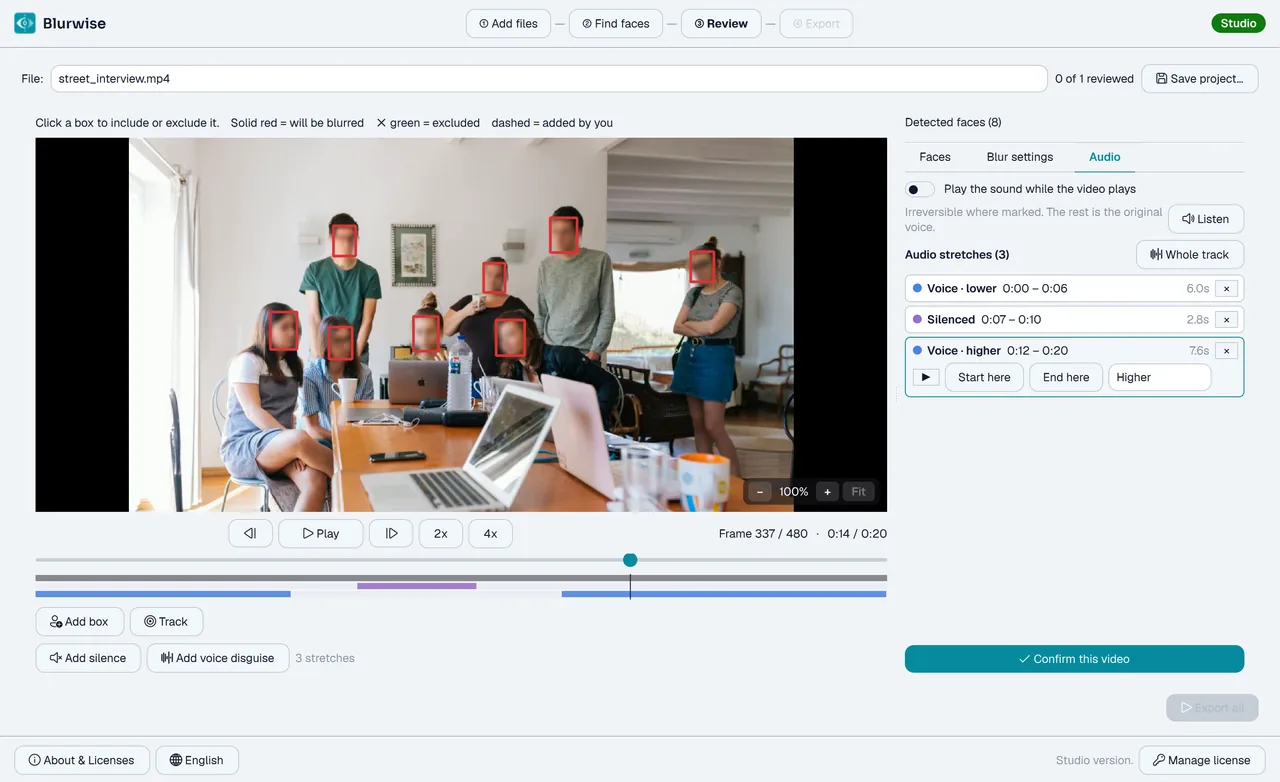Click the file name field street_interview.mp4
The width and height of the screenshot is (1280, 782).
coord(549,79)
